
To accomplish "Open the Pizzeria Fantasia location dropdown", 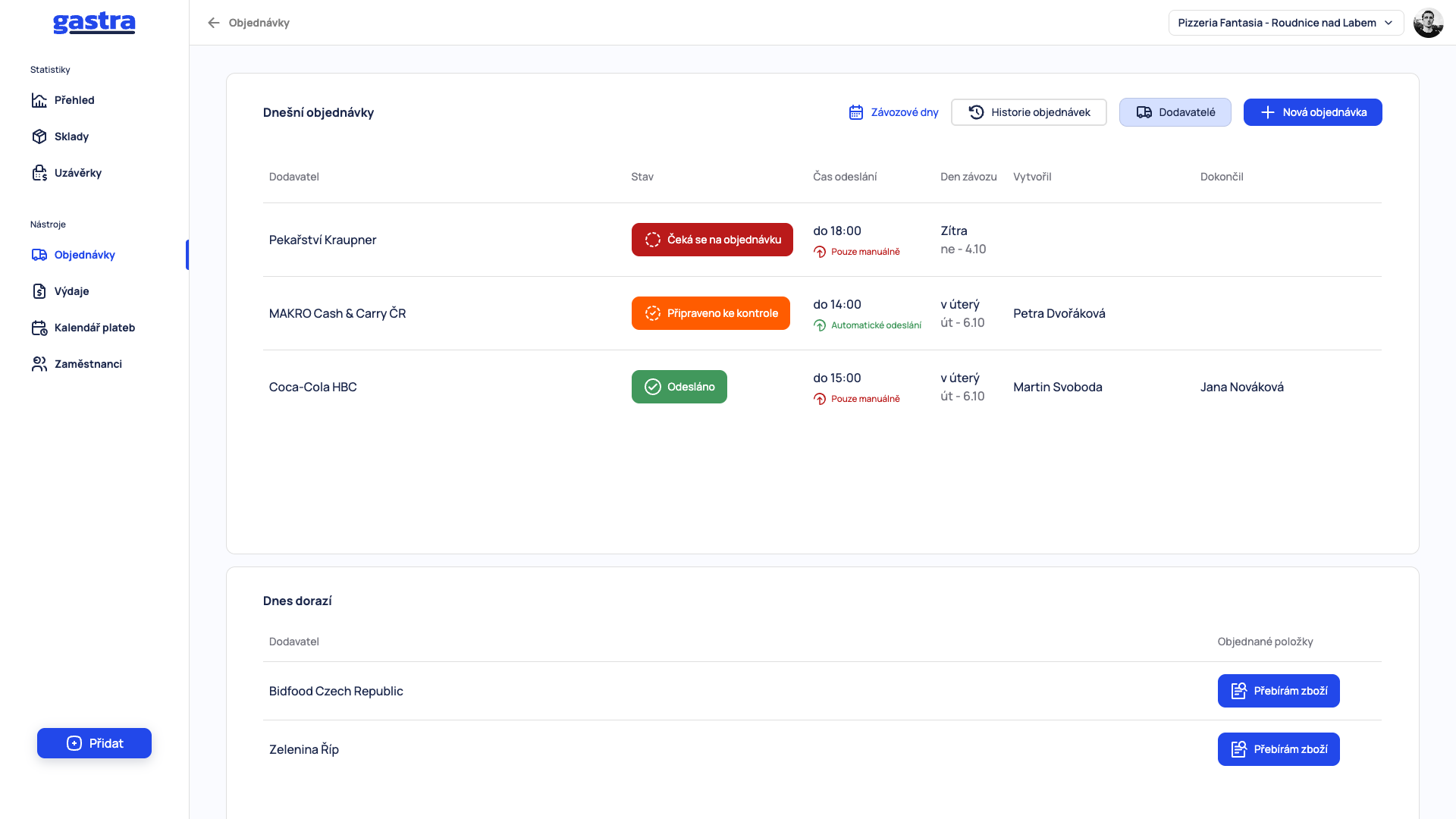I will [x=1286, y=23].
